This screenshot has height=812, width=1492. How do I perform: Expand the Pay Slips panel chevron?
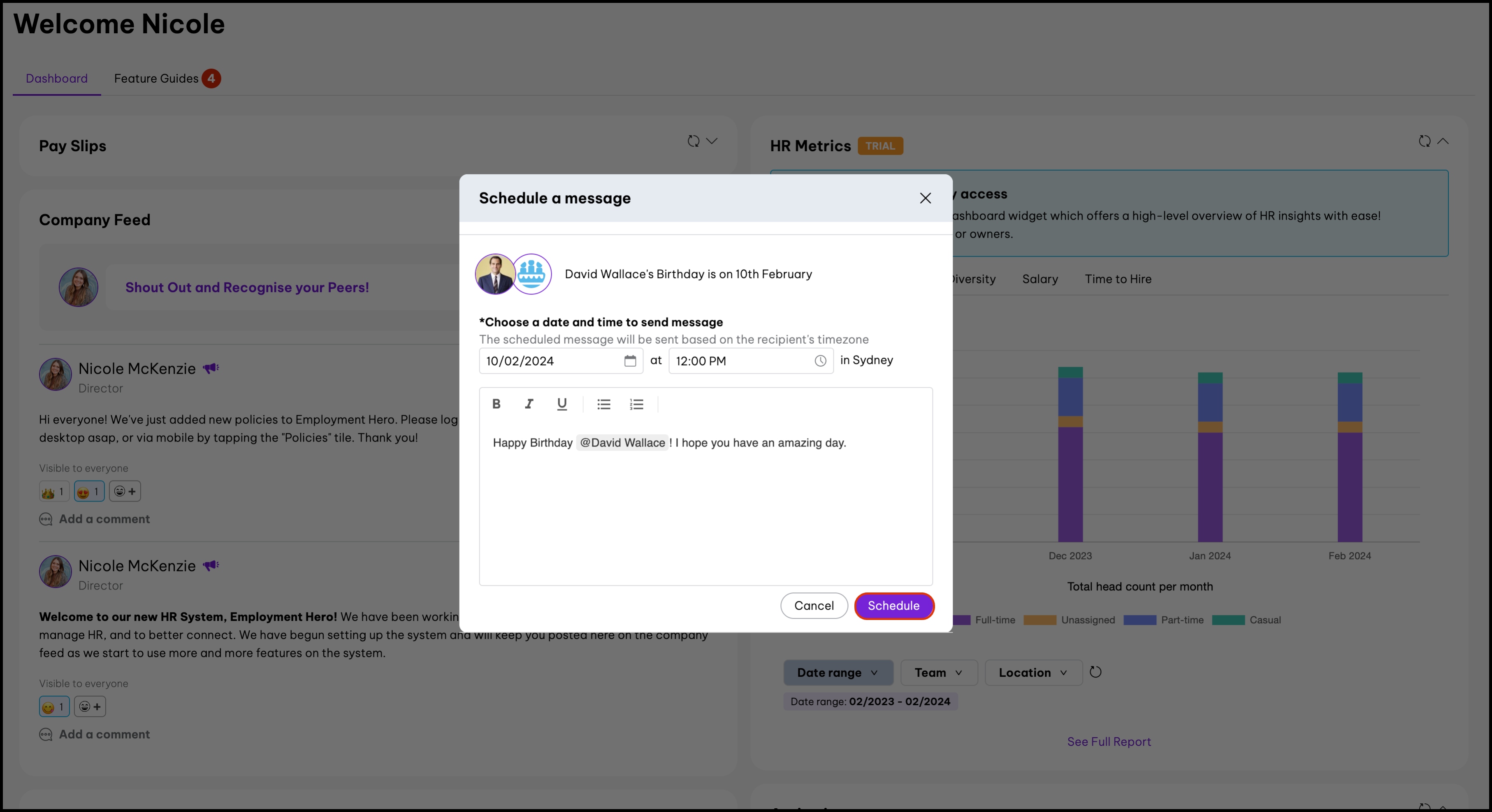712,141
